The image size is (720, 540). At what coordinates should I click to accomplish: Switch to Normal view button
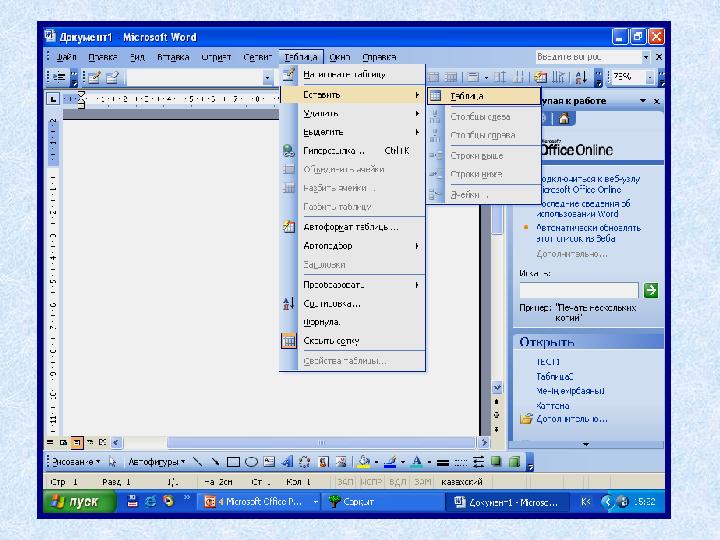coord(50,442)
